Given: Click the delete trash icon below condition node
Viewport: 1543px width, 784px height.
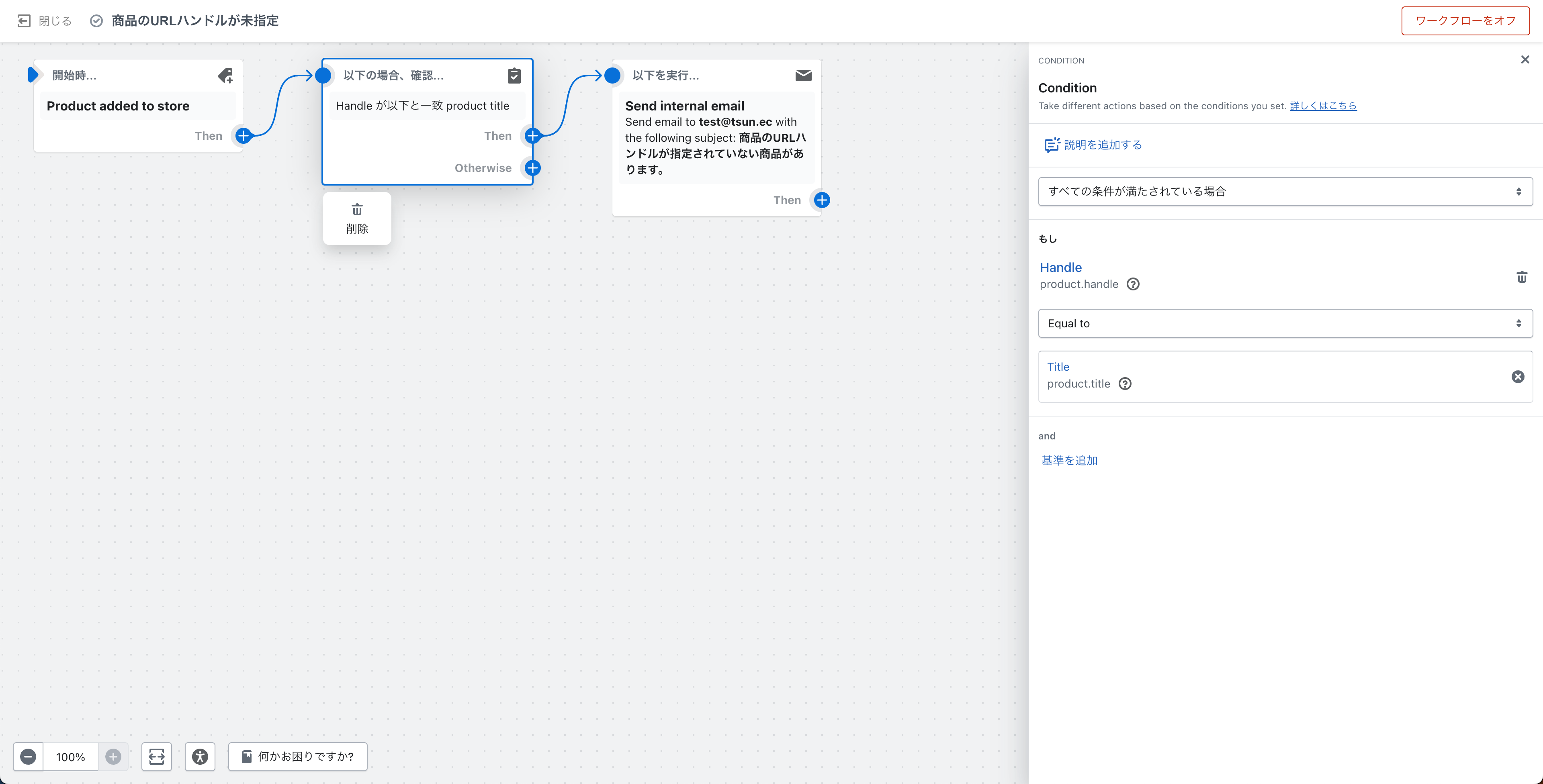Looking at the screenshot, I should click(357, 218).
